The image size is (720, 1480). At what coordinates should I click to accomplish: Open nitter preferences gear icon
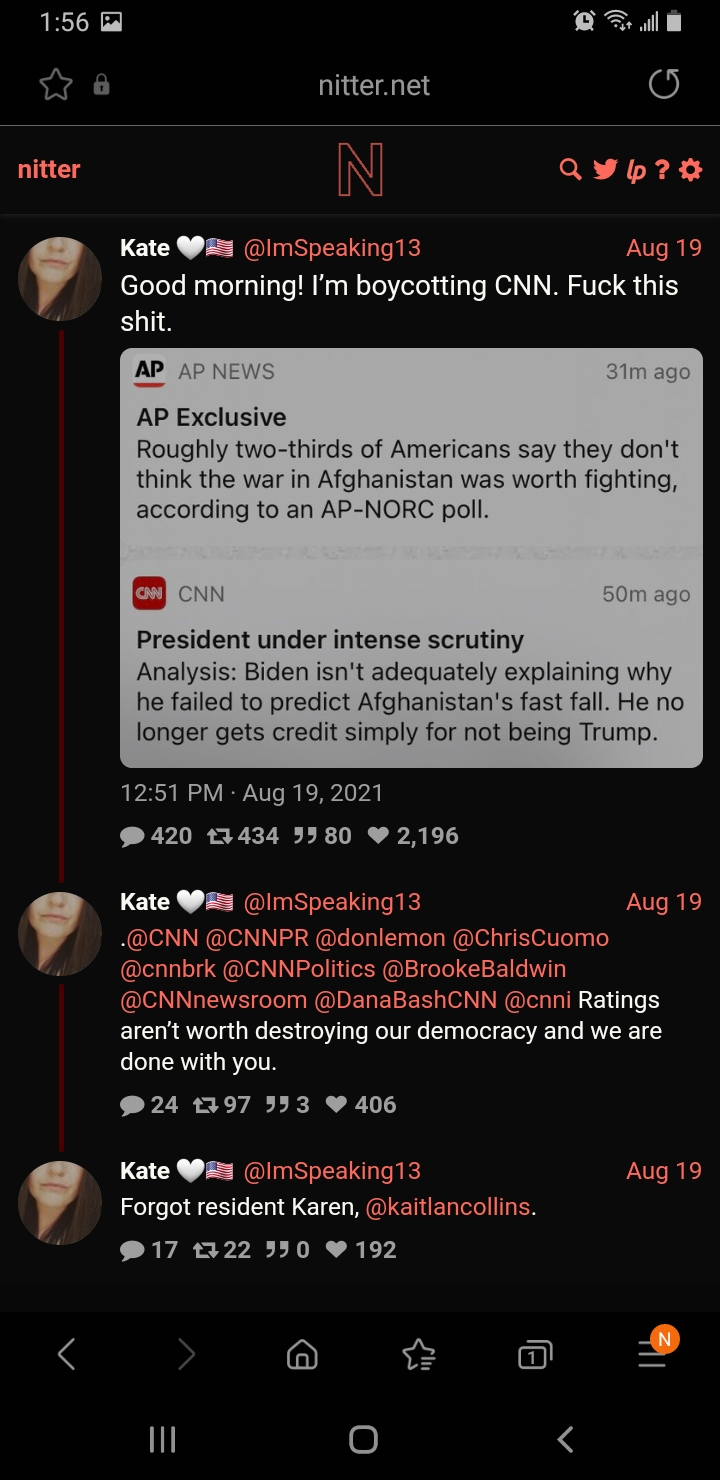pyautogui.click(x=691, y=170)
